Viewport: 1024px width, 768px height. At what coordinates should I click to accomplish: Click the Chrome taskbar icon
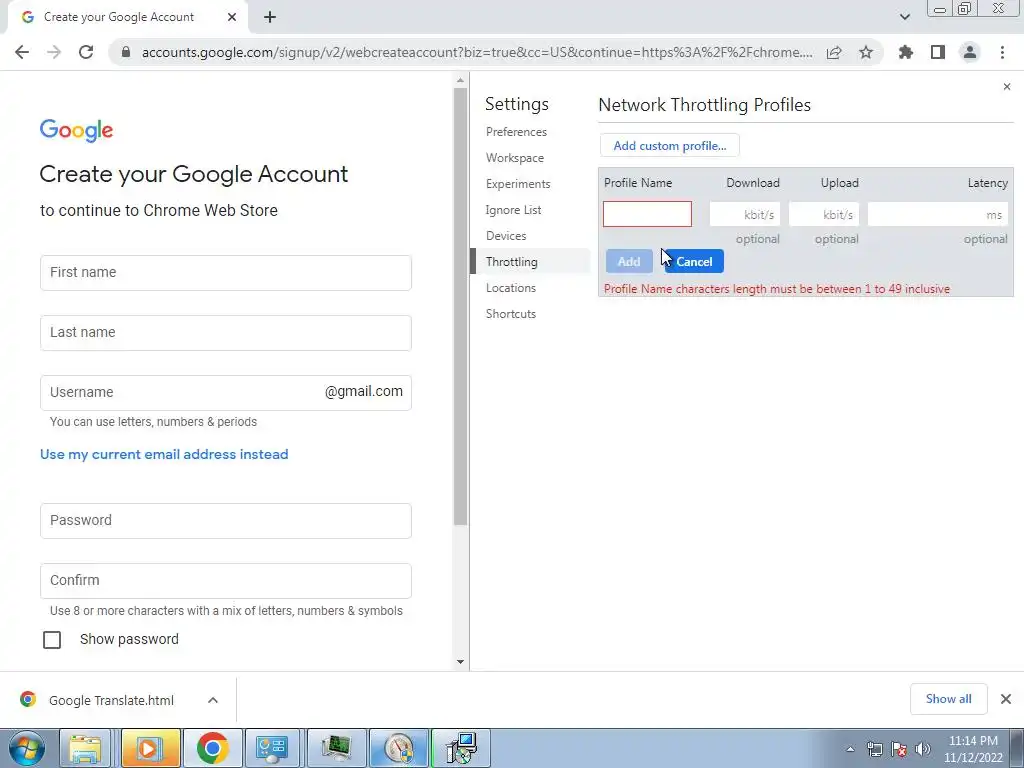pyautogui.click(x=212, y=748)
